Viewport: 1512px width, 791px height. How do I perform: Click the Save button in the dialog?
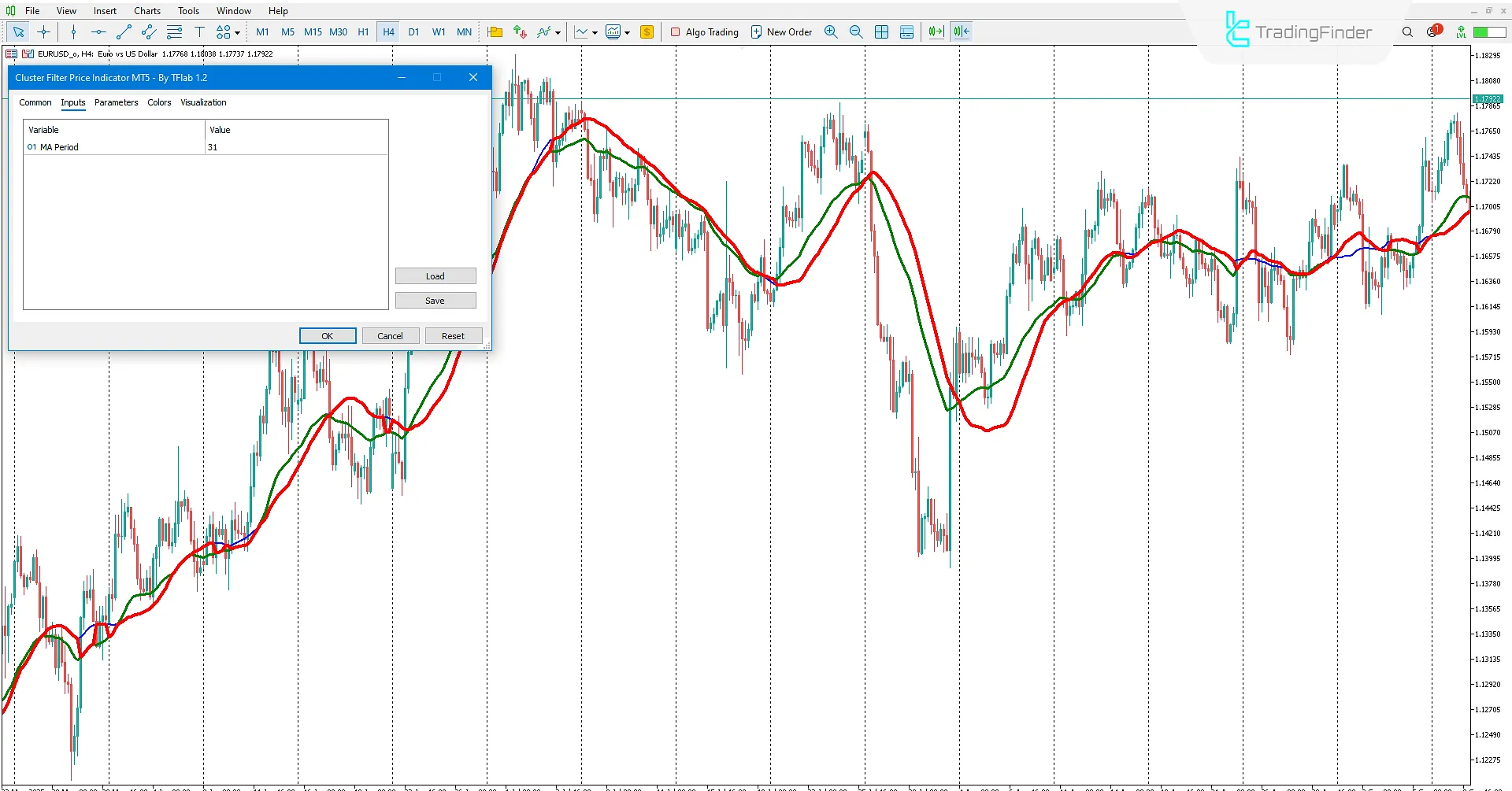pos(435,300)
